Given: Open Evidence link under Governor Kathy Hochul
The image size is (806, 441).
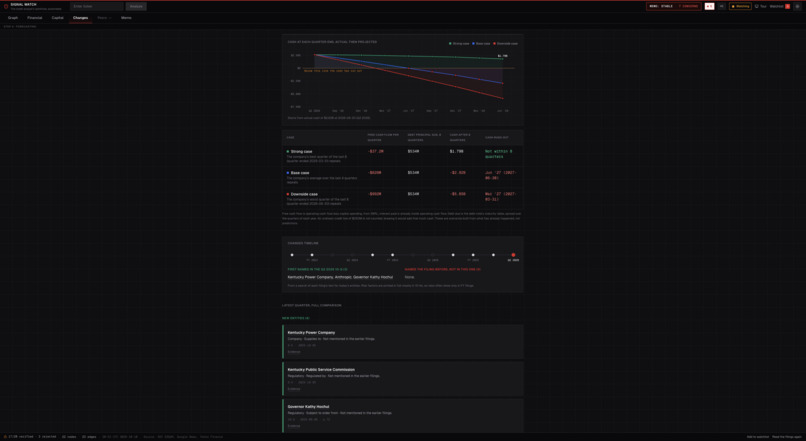Looking at the screenshot, I should point(294,426).
